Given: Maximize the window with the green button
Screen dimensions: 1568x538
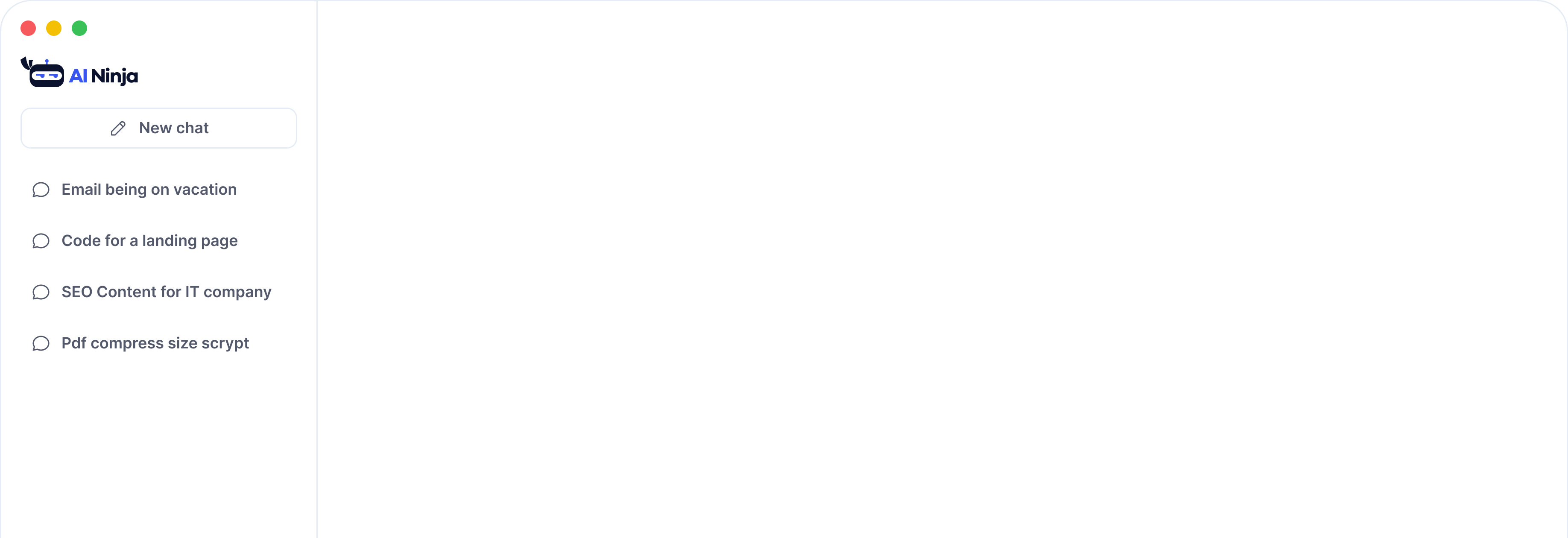Looking at the screenshot, I should pyautogui.click(x=79, y=28).
